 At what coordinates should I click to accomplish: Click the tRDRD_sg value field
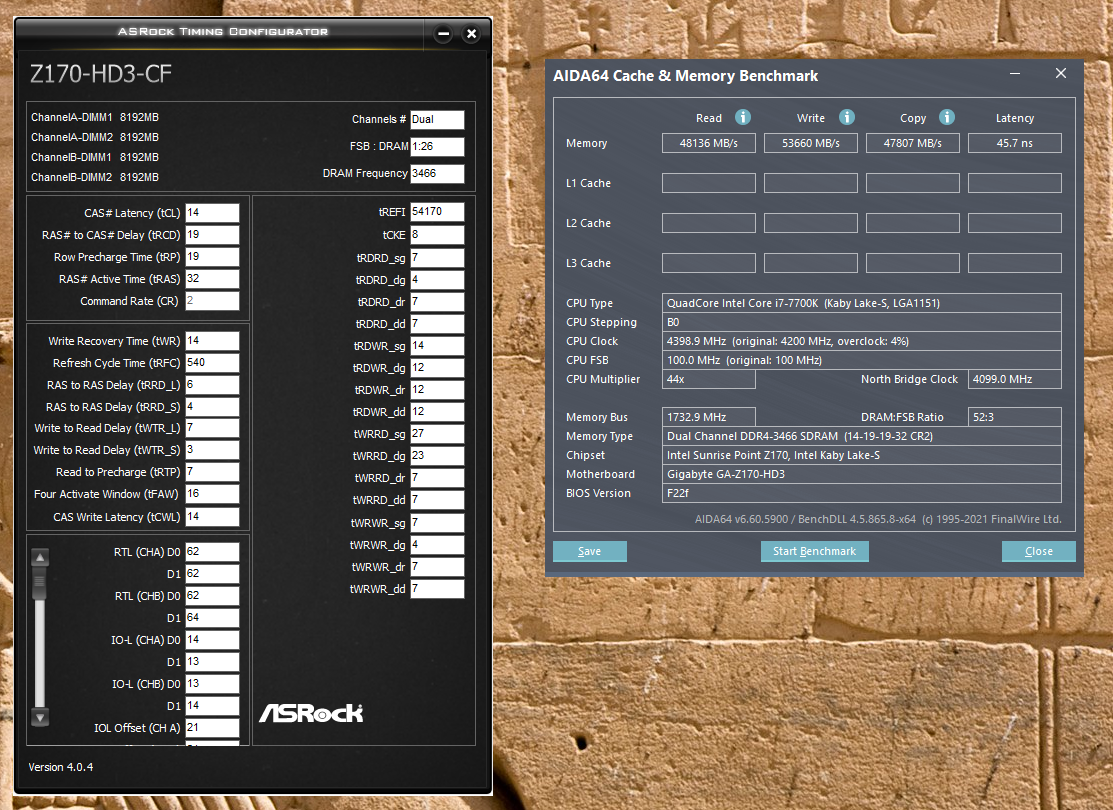(437, 258)
